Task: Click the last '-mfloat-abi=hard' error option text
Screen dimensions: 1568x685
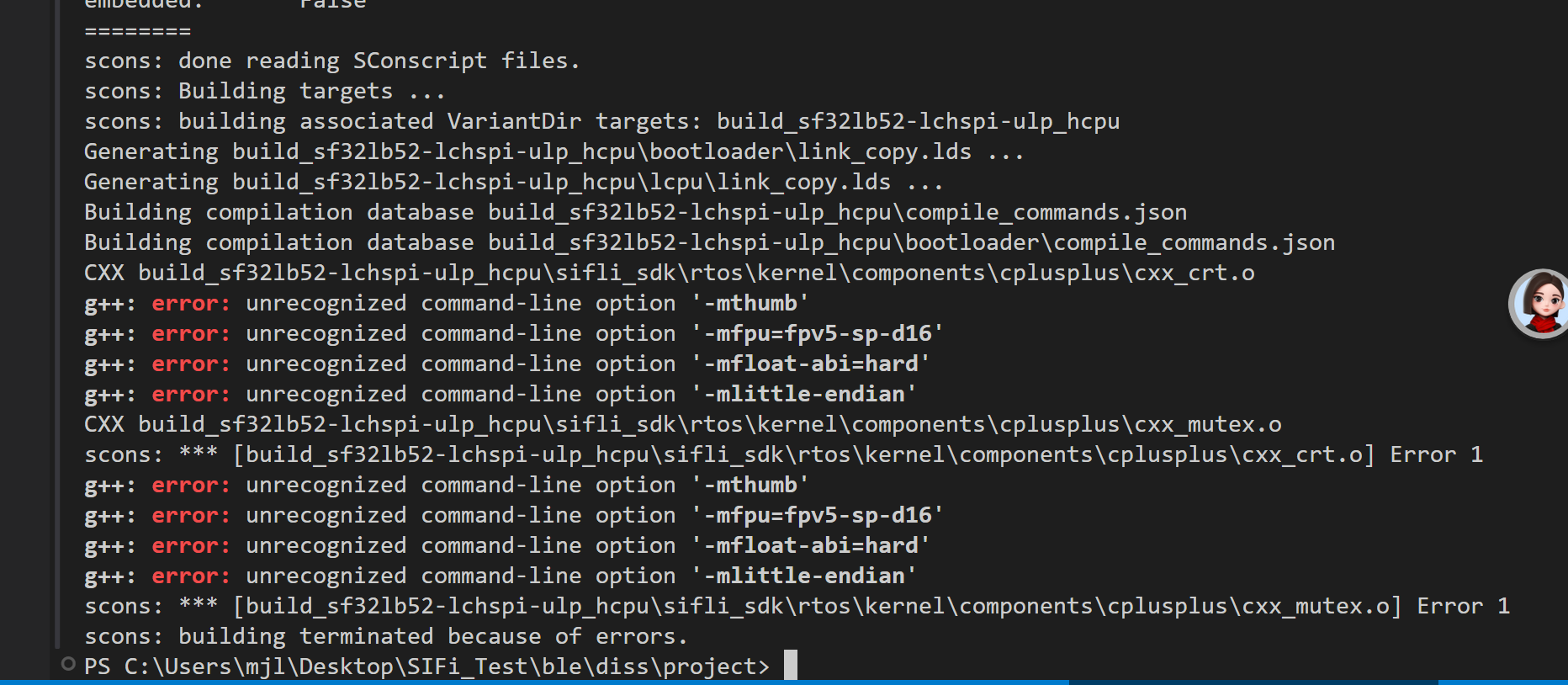Action: [x=811, y=546]
